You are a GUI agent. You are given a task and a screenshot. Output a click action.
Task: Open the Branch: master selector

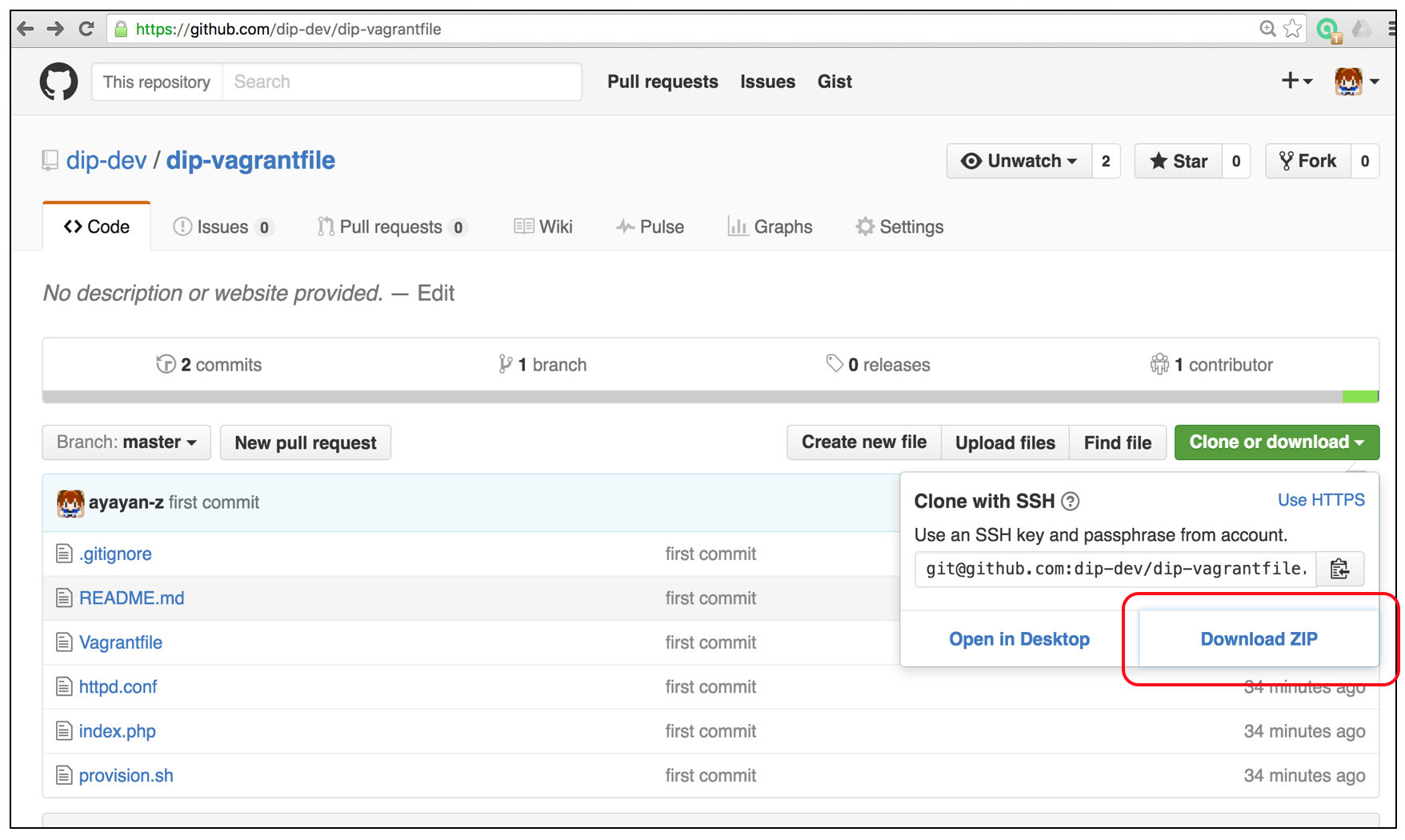coord(126,442)
